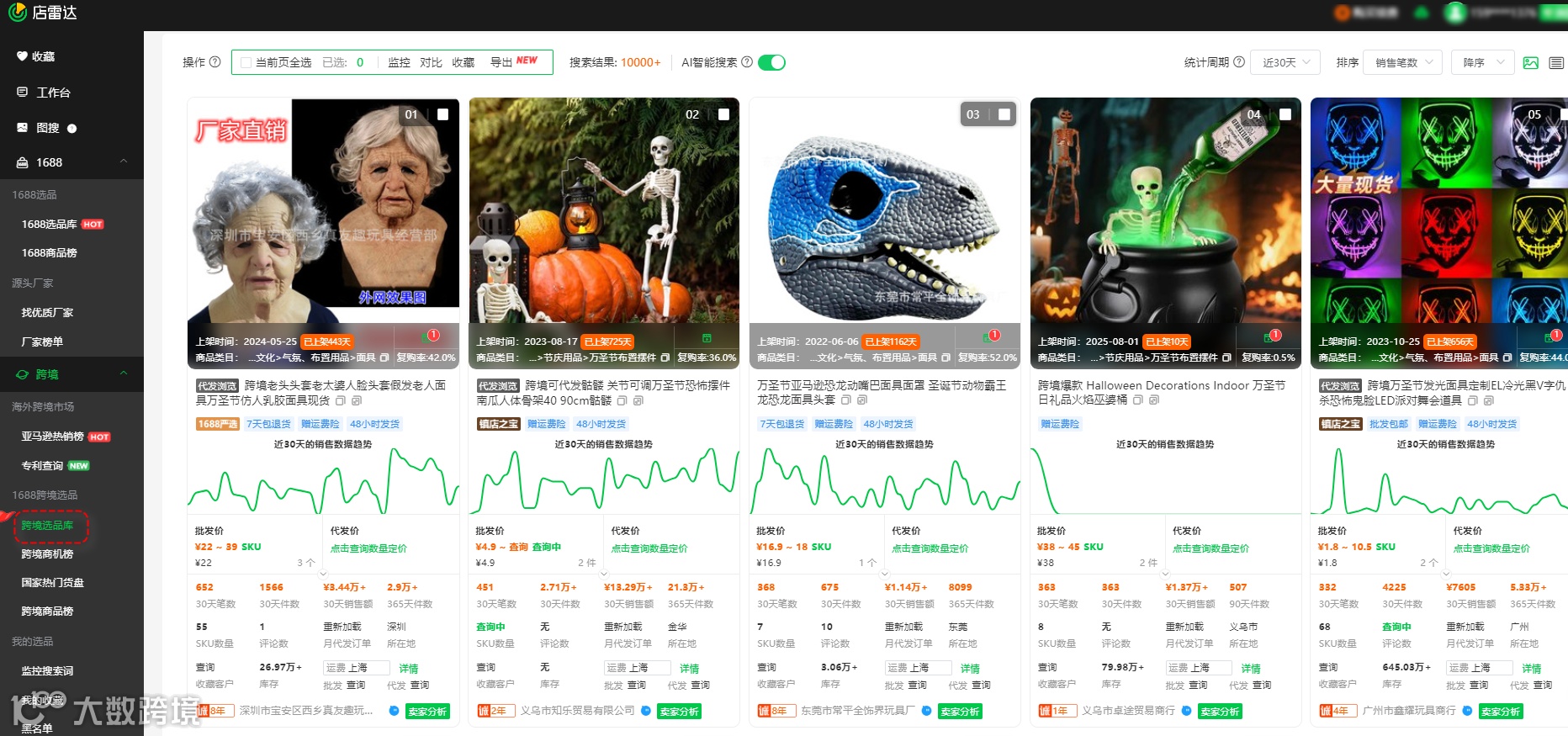
Task: Open image search icon for 骷髅 title
Action: coord(638,400)
